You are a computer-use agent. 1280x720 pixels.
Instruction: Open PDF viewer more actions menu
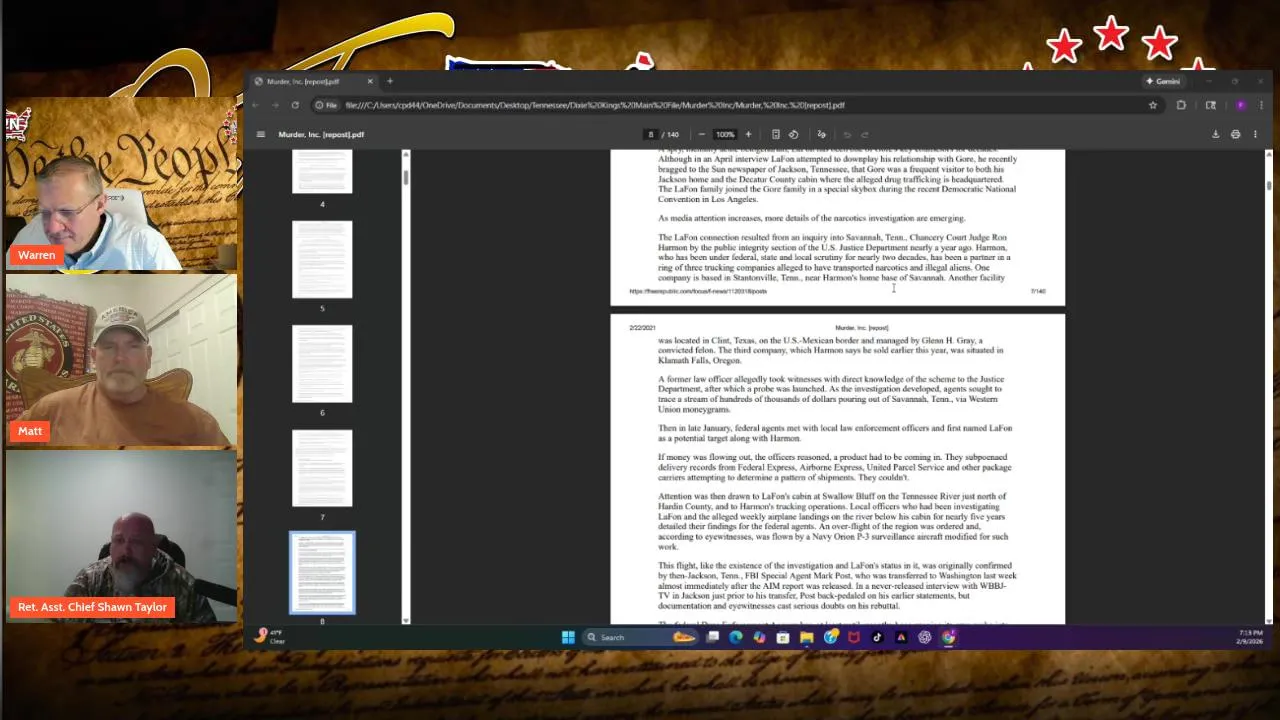pyautogui.click(x=1255, y=134)
